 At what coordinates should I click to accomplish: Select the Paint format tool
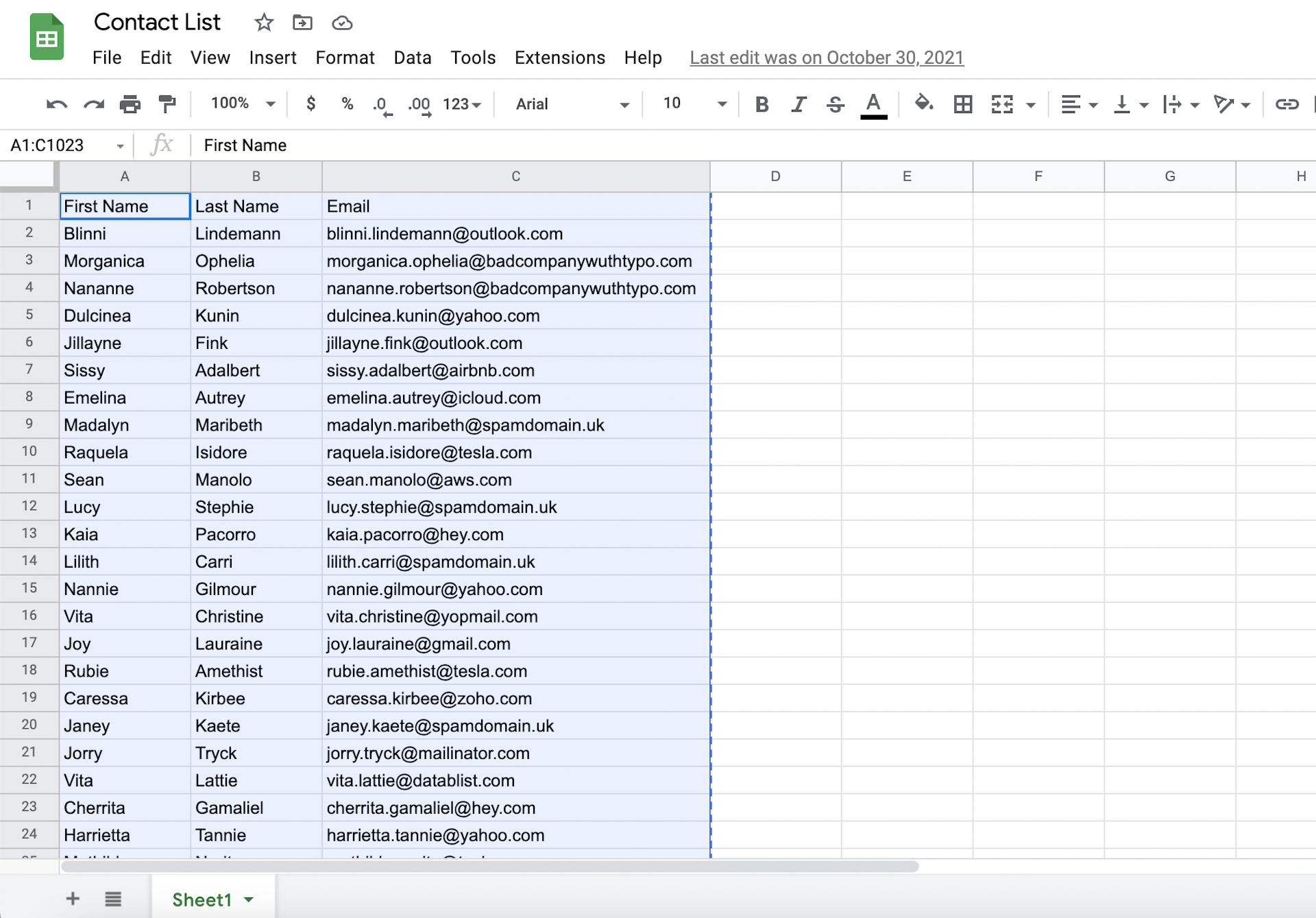pyautogui.click(x=167, y=104)
